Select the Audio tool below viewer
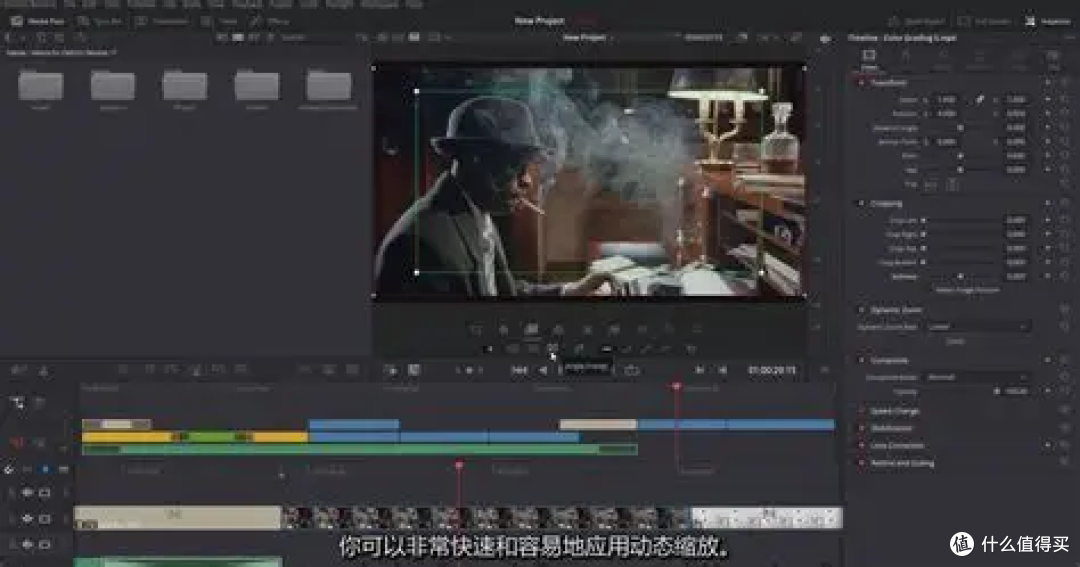Image resolution: width=1080 pixels, height=567 pixels. click(x=696, y=329)
